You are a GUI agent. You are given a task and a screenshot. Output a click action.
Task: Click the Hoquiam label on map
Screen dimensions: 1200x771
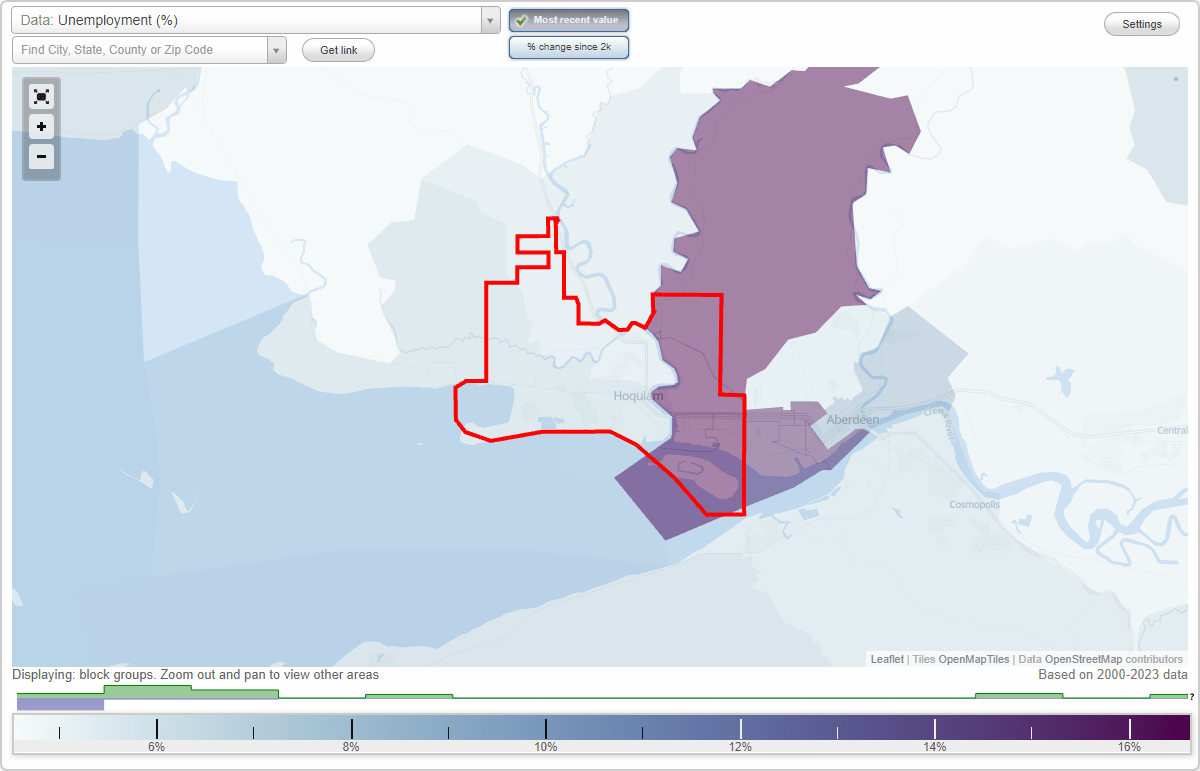[638, 396]
